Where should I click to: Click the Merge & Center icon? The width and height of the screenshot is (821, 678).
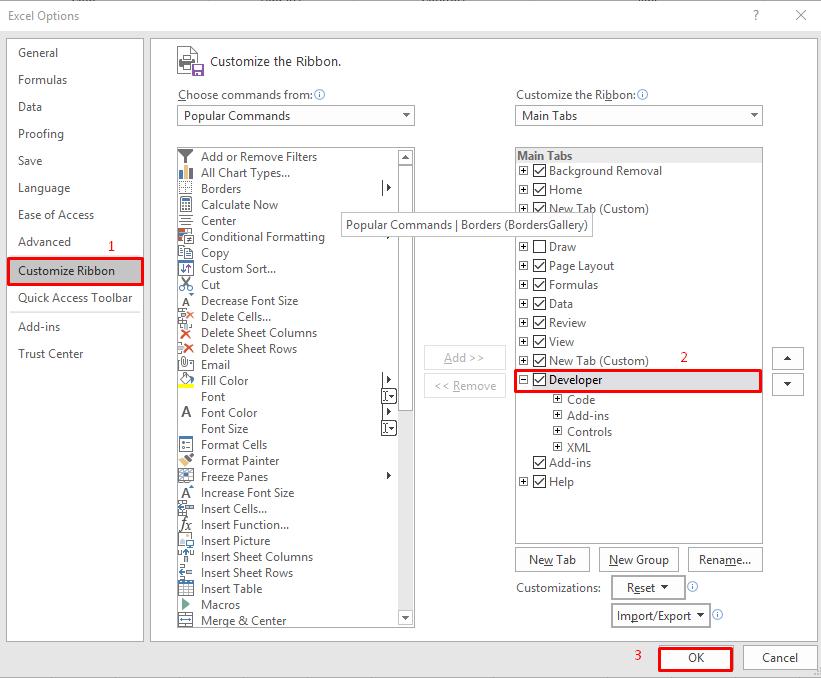pos(187,621)
